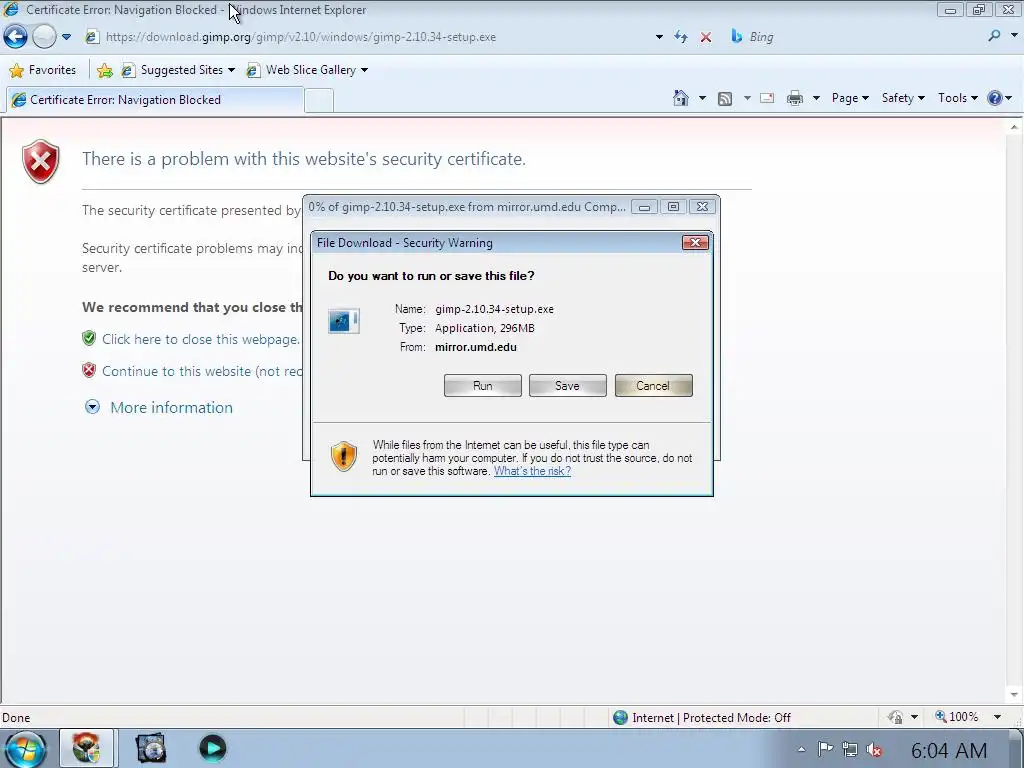Open the 'What's the risk?' link
Viewport: 1024px width, 768px height.
(x=532, y=472)
